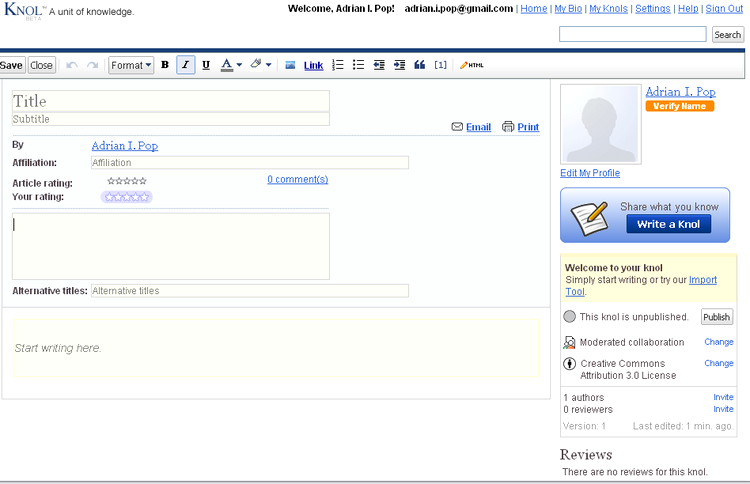This screenshot has height=484, width=750.
Task: Click the redo arrow icon
Action: coord(92,65)
